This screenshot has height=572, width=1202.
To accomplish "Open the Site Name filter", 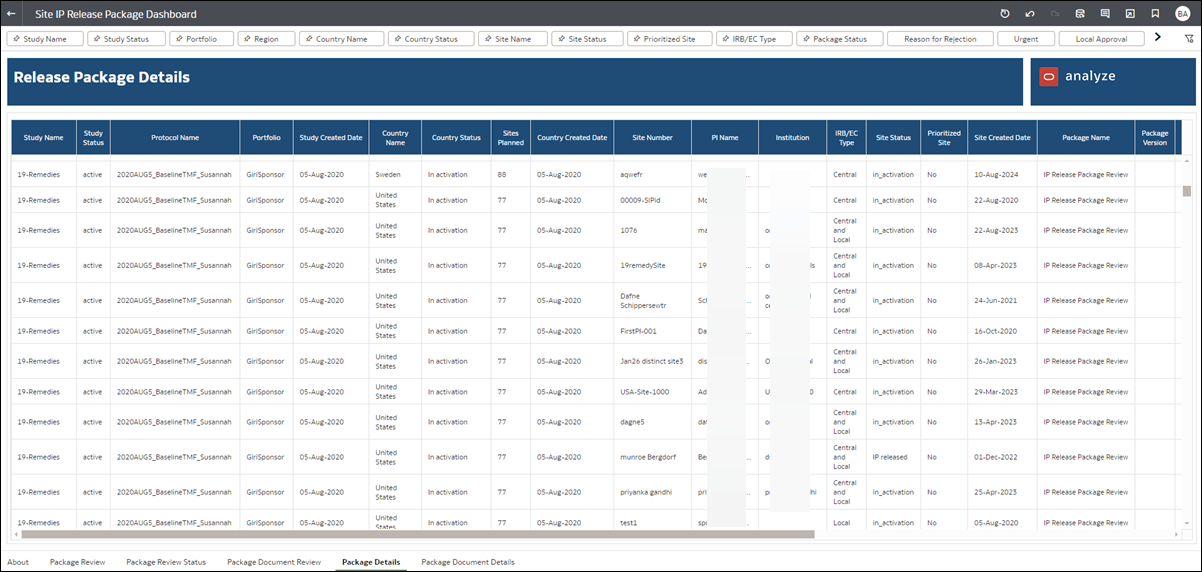I will click(x=512, y=39).
